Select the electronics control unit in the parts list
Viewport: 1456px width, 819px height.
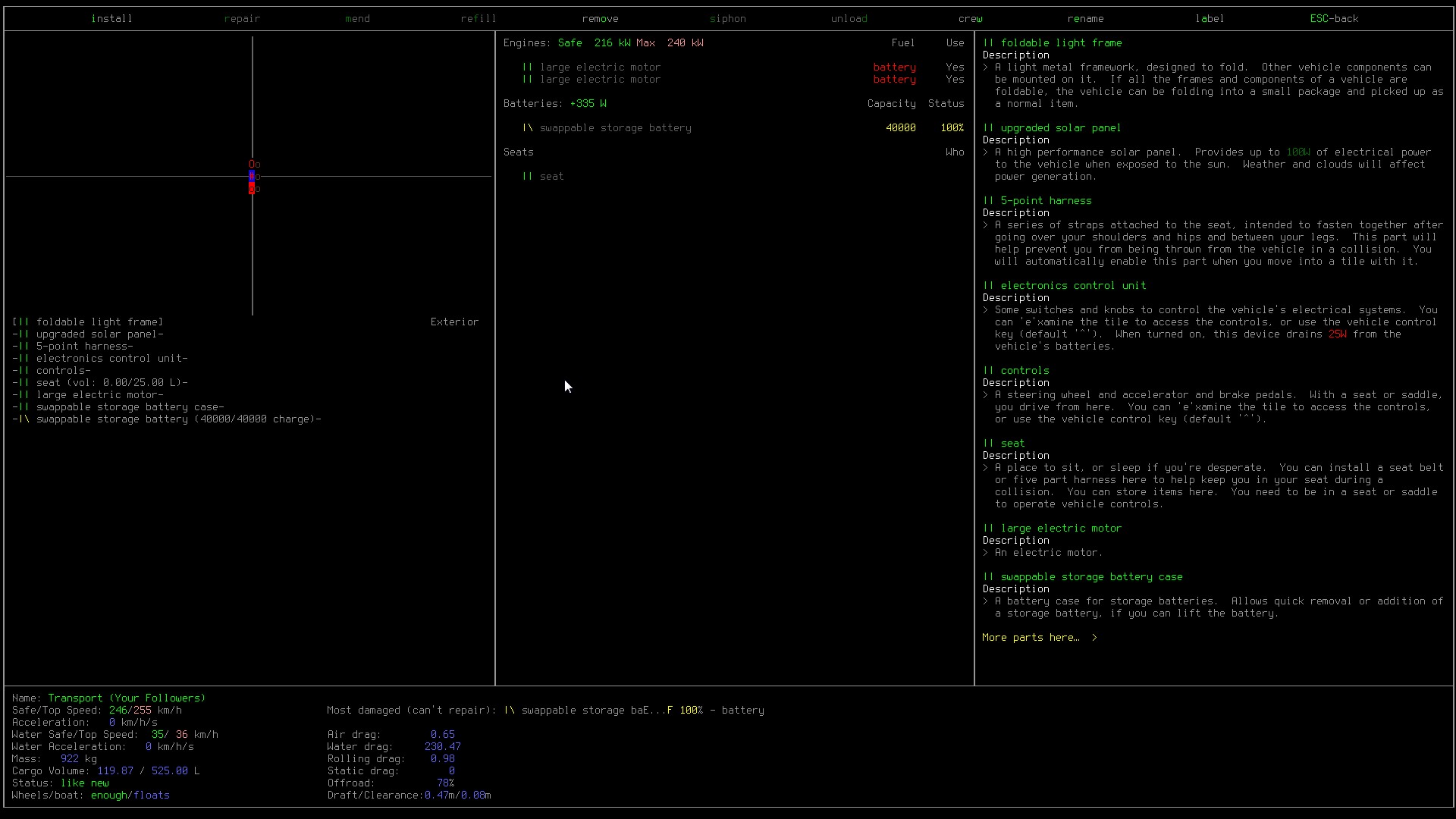(111, 359)
